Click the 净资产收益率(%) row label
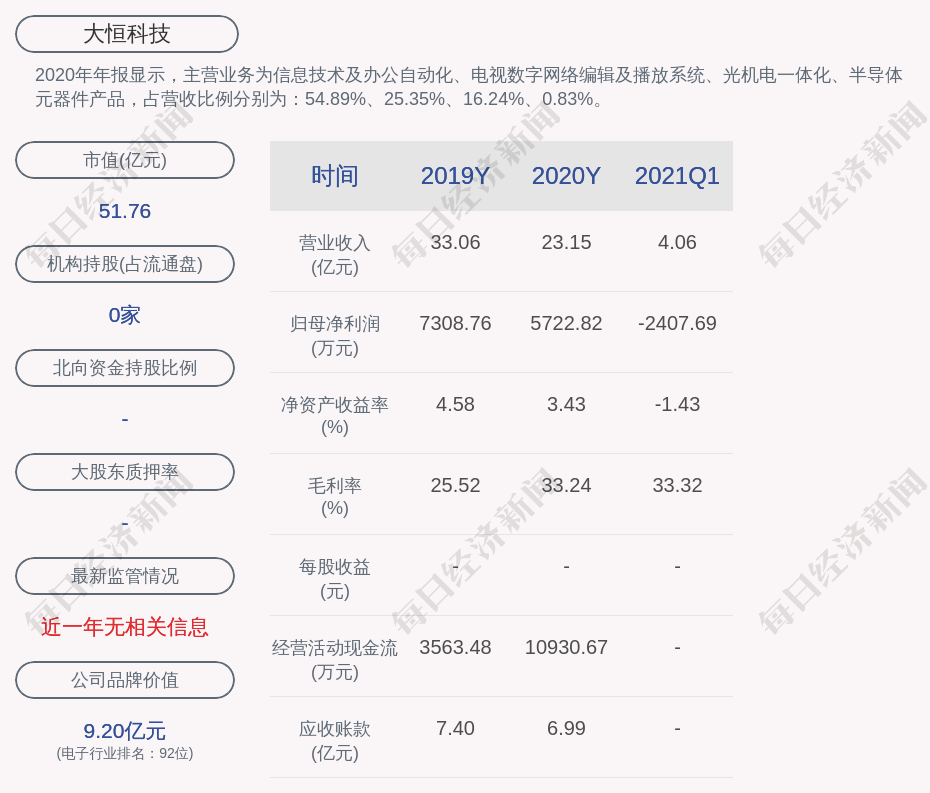Viewport: 930px width, 793px height. pyautogui.click(x=334, y=416)
